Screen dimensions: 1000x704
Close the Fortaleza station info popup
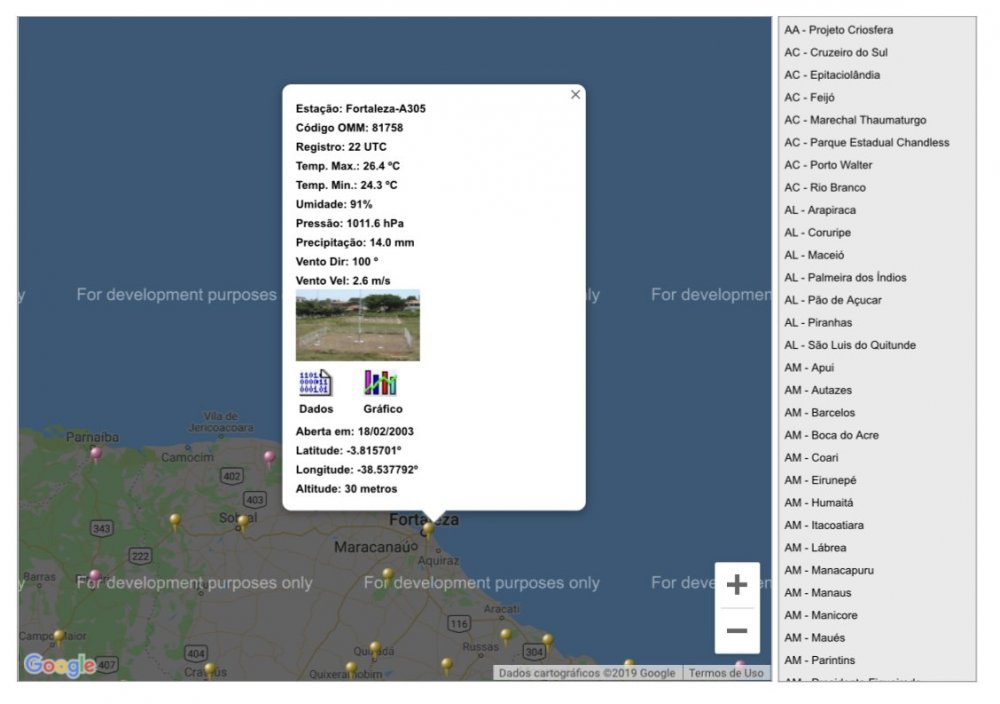[575, 95]
